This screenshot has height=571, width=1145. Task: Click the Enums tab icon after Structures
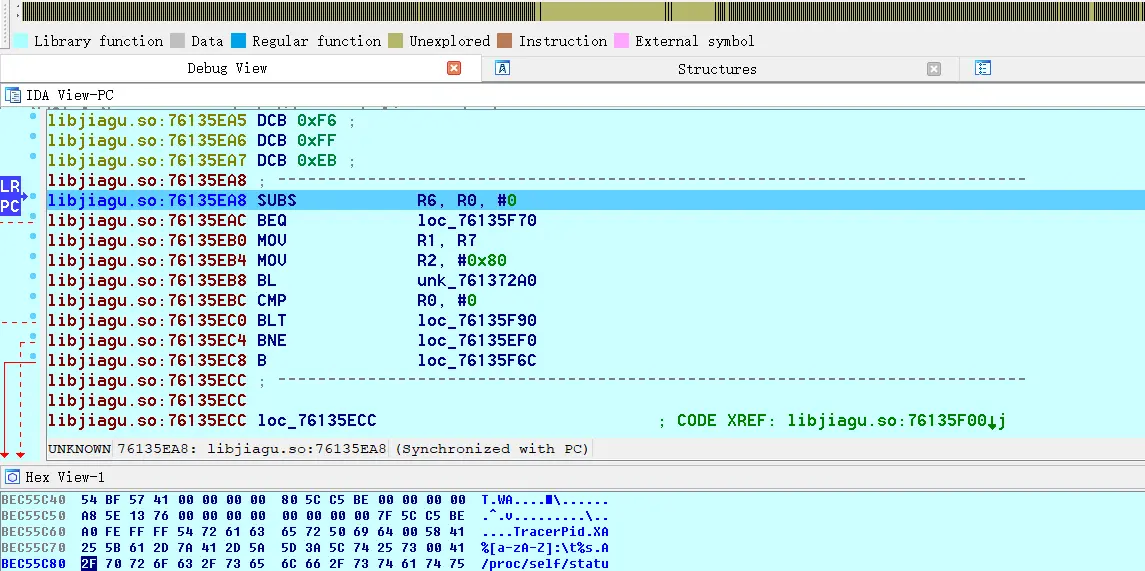(983, 69)
